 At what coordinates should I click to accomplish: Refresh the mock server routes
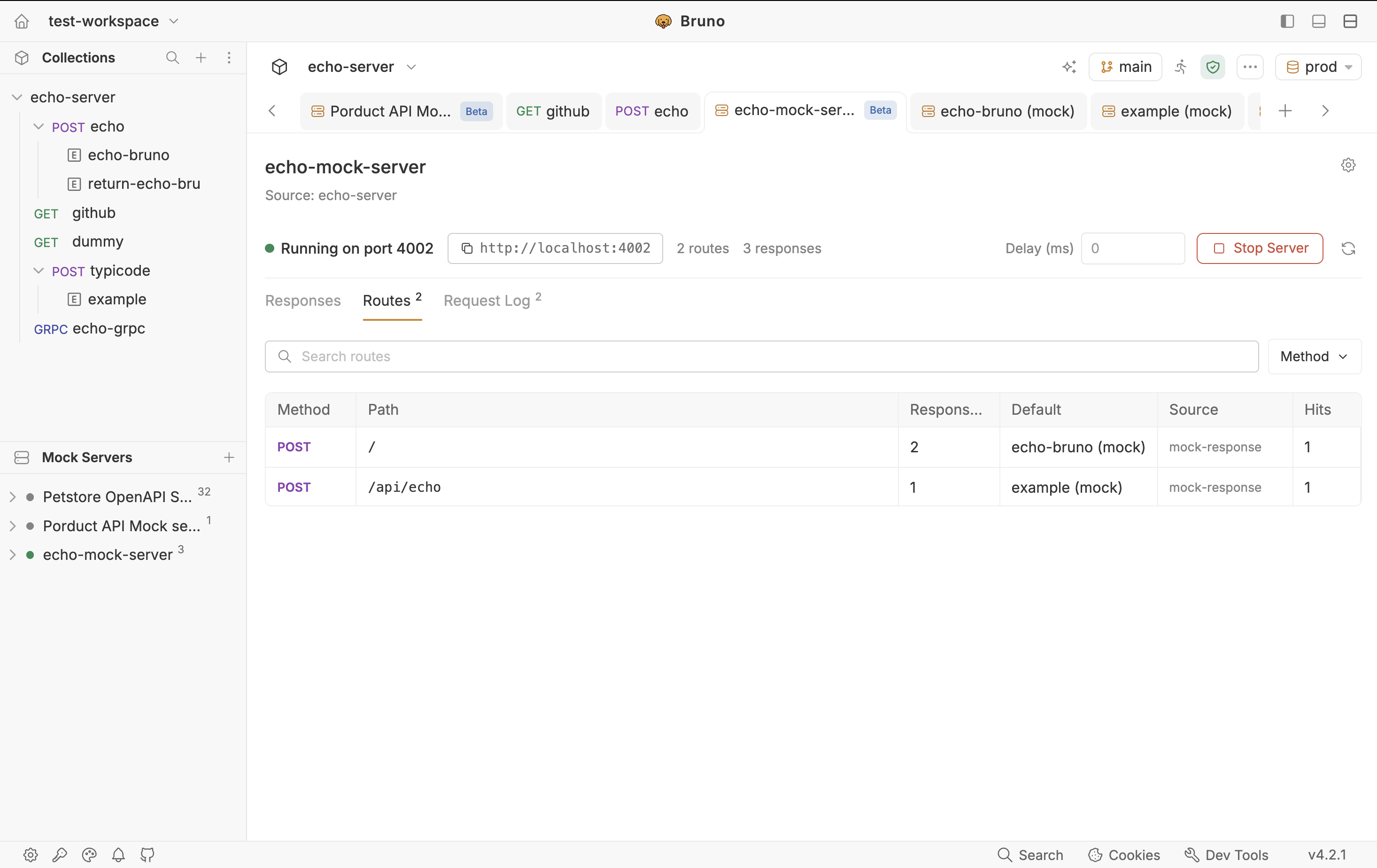[1348, 248]
